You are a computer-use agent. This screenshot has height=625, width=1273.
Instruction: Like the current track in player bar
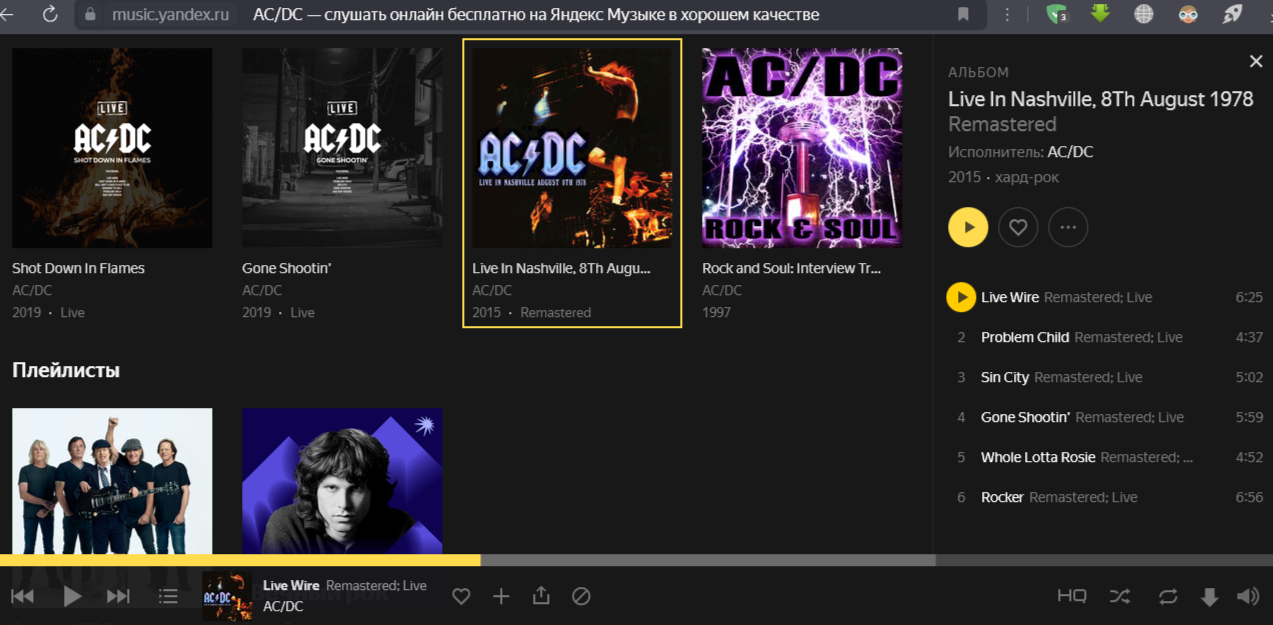[x=461, y=596]
